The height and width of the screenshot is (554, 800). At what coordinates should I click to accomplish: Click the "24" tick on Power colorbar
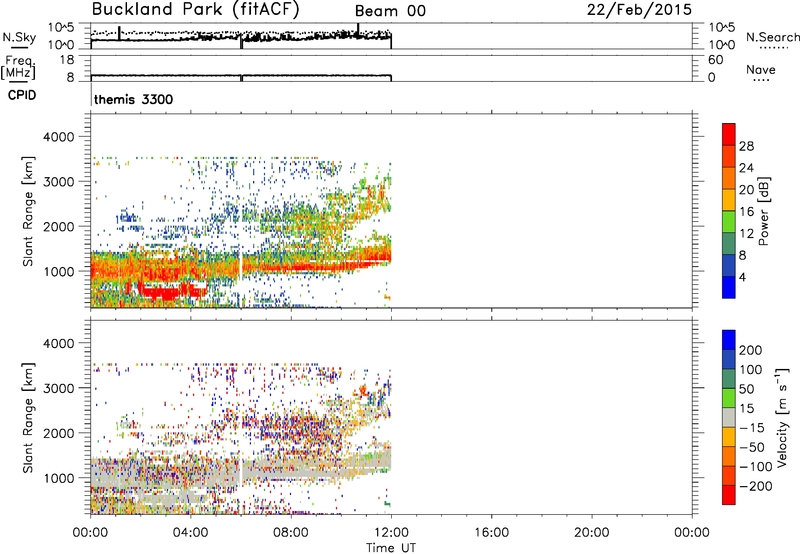746,168
